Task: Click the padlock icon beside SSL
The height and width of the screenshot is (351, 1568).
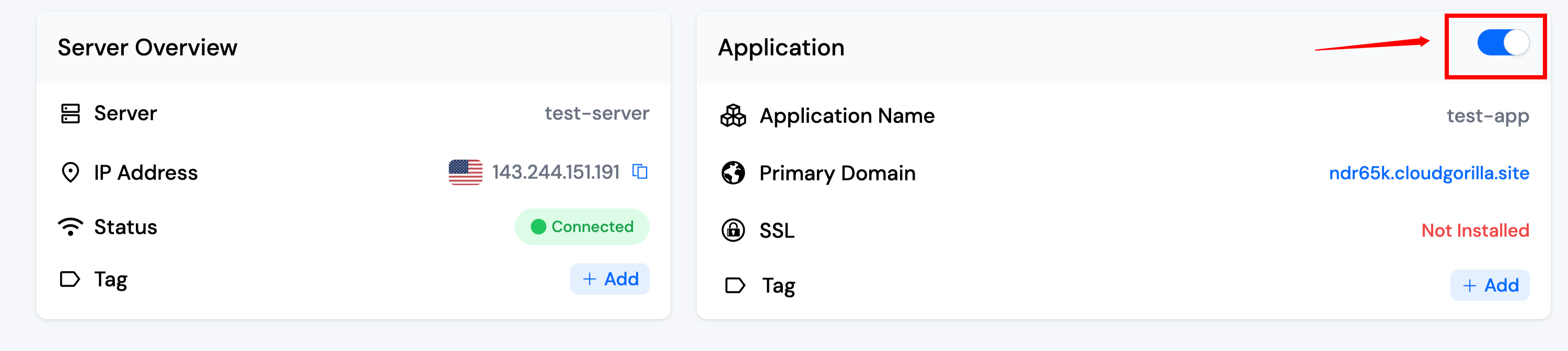Action: (x=733, y=230)
